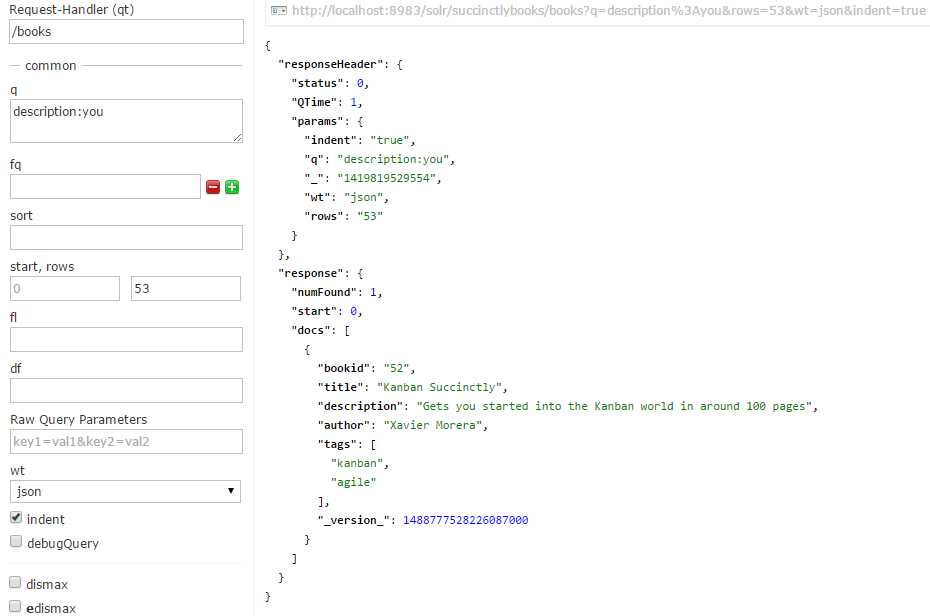Click the Raw Query Parameters input

tap(125, 441)
